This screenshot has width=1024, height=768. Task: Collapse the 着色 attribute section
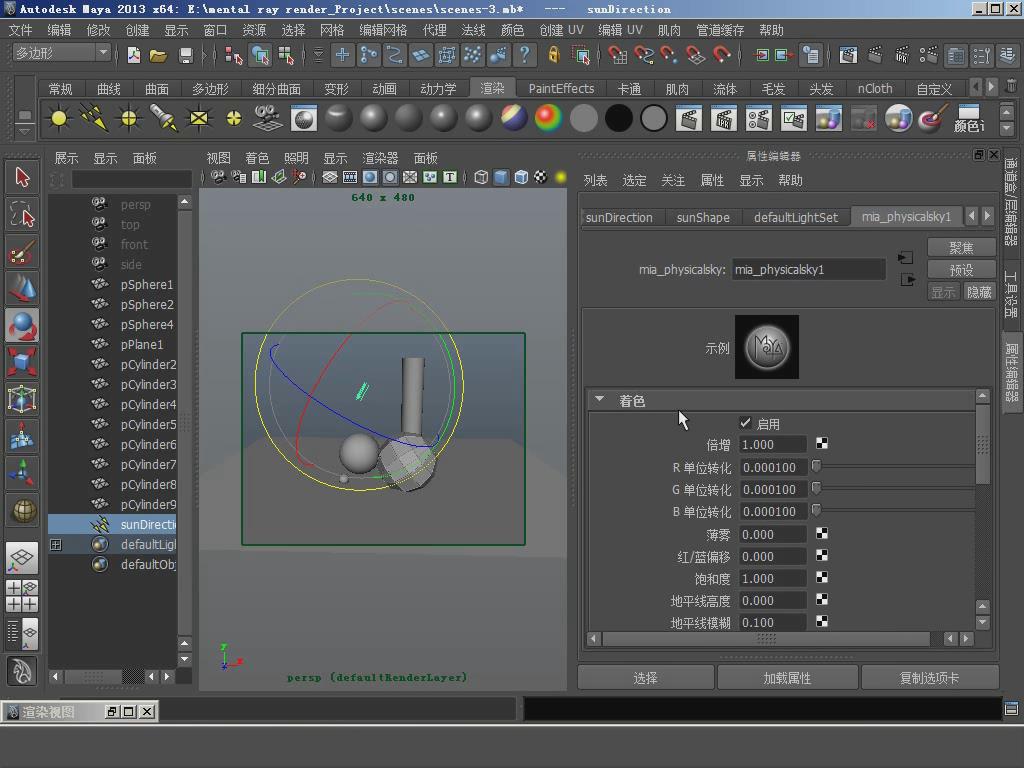(600, 400)
